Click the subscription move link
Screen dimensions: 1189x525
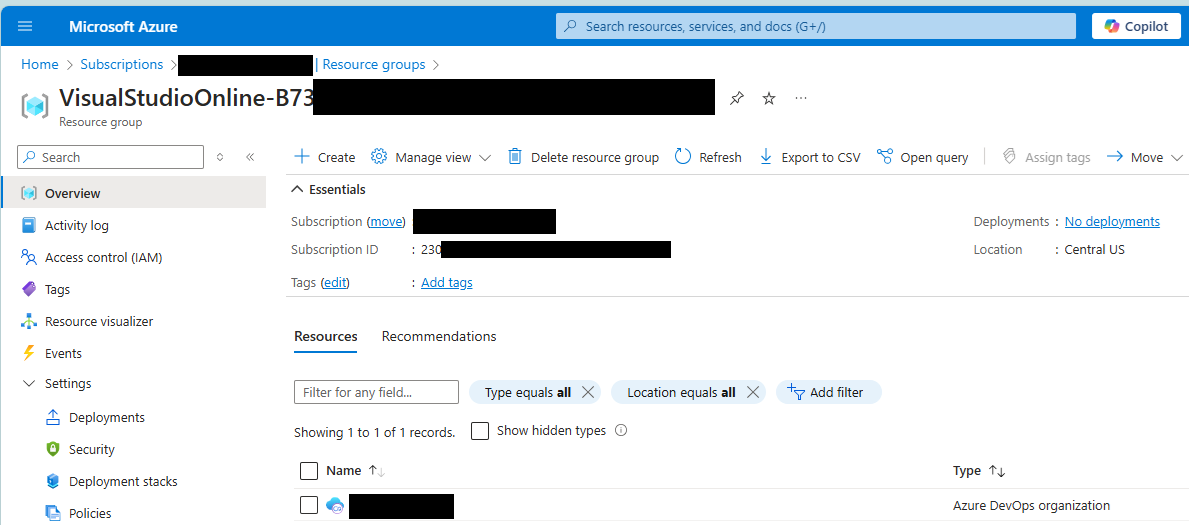pos(387,222)
